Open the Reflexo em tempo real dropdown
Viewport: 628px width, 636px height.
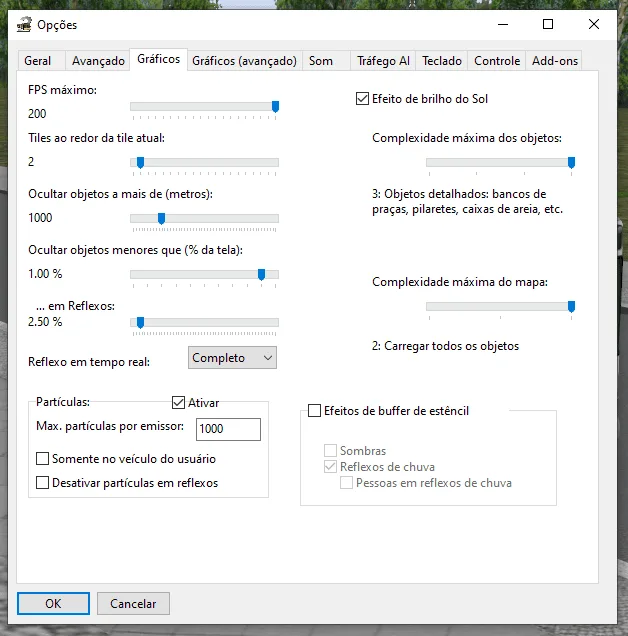[x=232, y=358]
